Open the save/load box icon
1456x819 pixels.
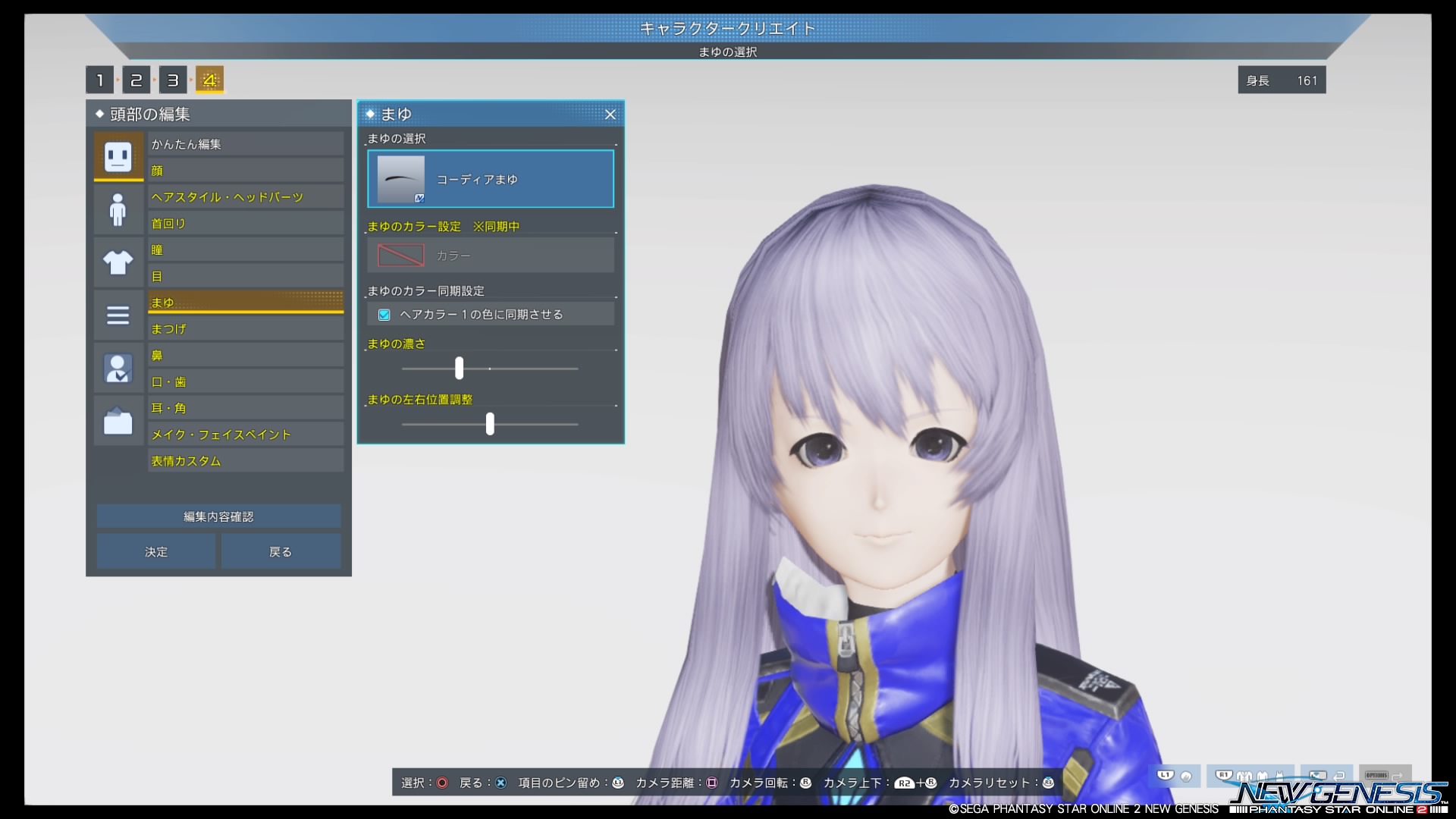[x=118, y=420]
